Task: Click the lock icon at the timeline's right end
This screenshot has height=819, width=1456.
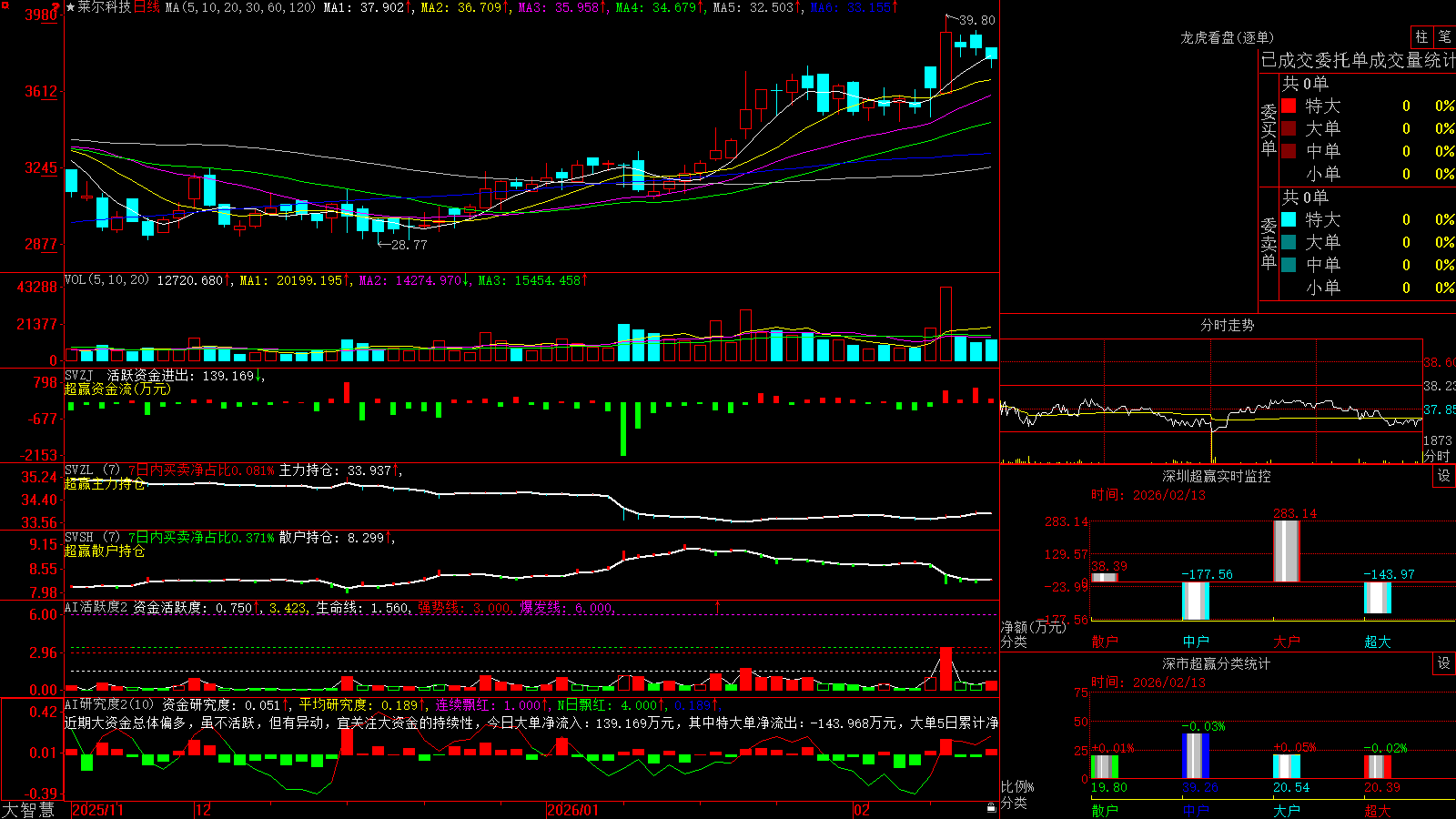Action: [x=992, y=808]
